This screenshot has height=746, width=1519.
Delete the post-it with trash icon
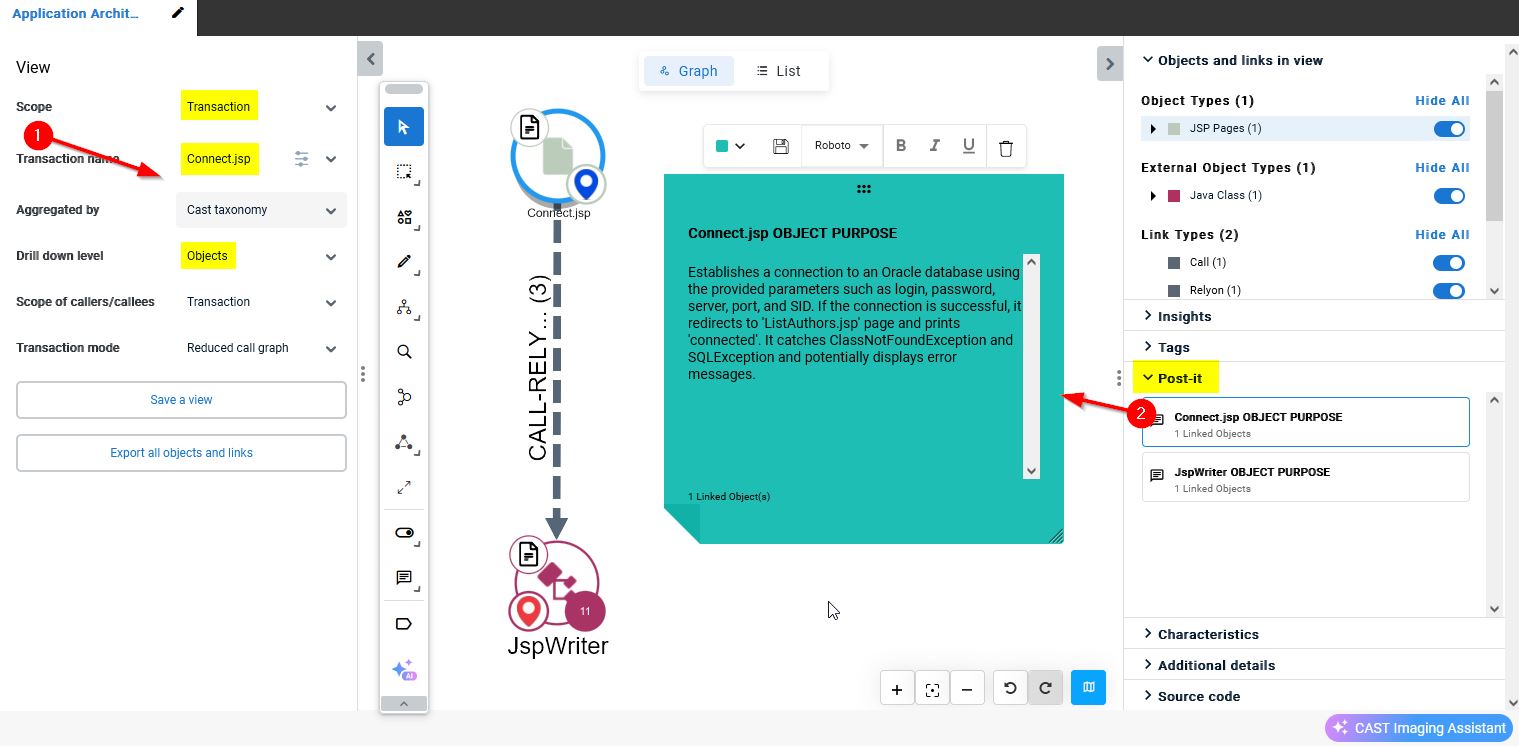tap(1006, 147)
